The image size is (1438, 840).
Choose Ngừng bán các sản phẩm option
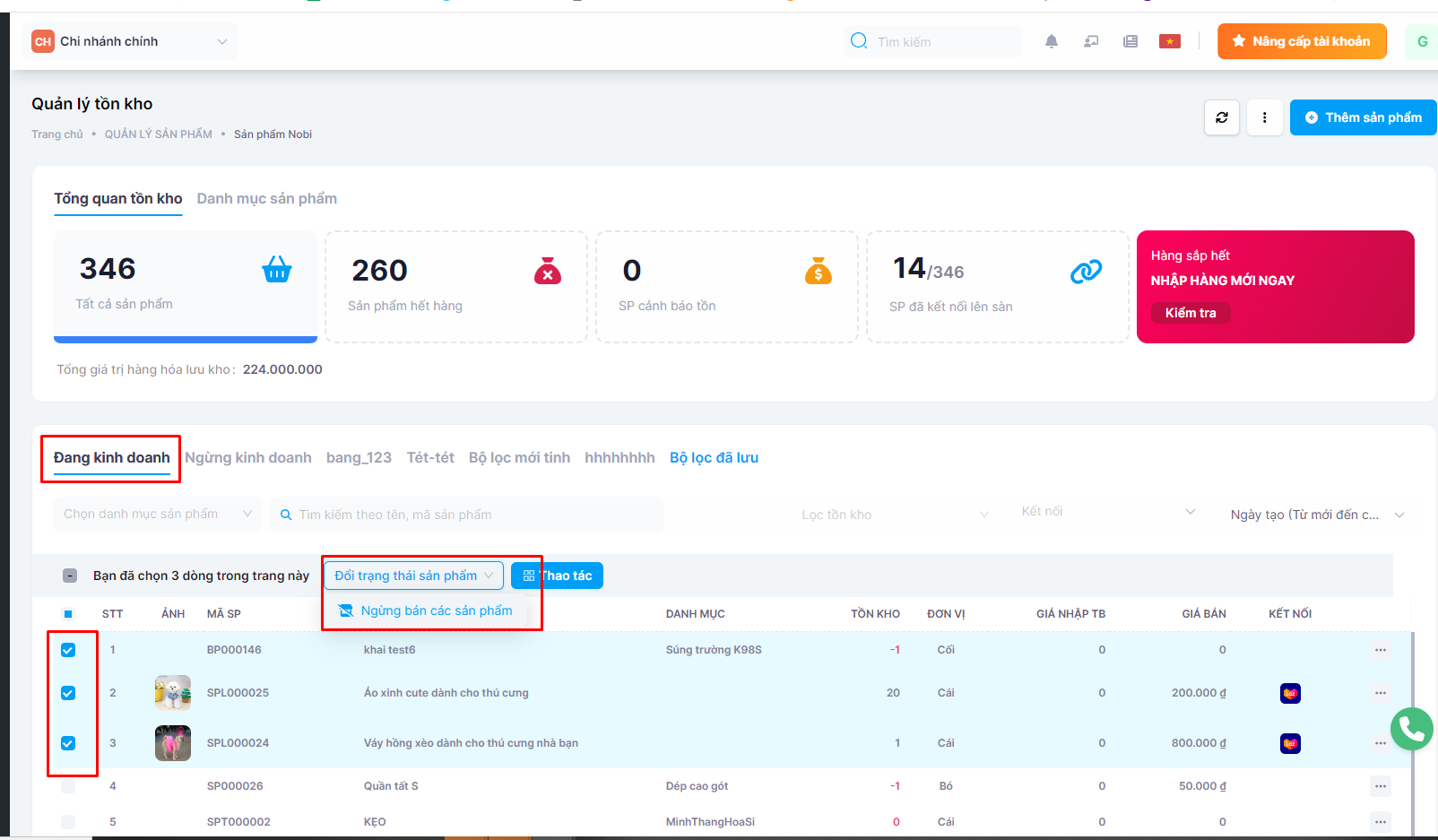click(436, 611)
